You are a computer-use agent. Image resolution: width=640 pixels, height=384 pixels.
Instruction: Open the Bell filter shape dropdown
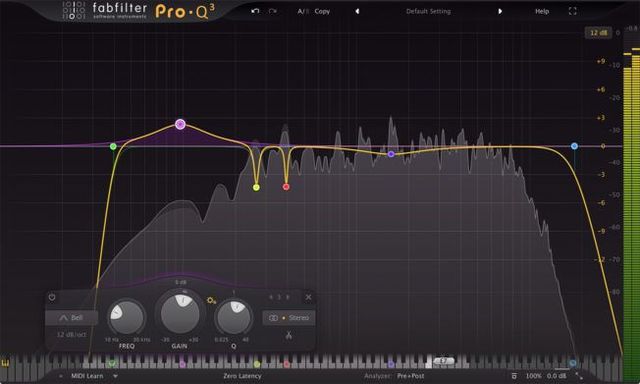(x=71, y=317)
